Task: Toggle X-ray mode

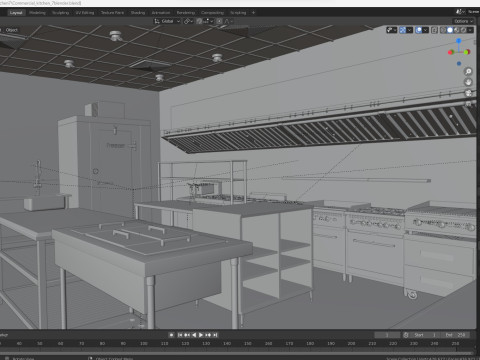Action: point(434,30)
